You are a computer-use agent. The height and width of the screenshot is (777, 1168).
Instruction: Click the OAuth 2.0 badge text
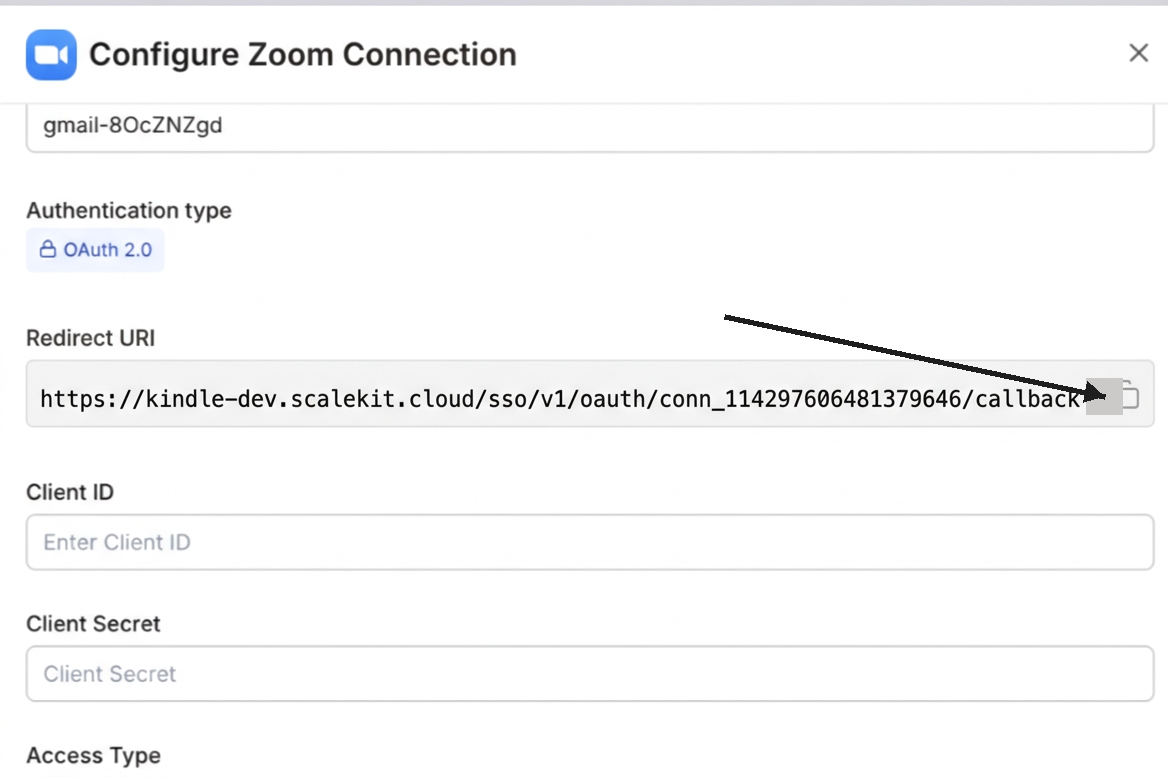(x=108, y=250)
